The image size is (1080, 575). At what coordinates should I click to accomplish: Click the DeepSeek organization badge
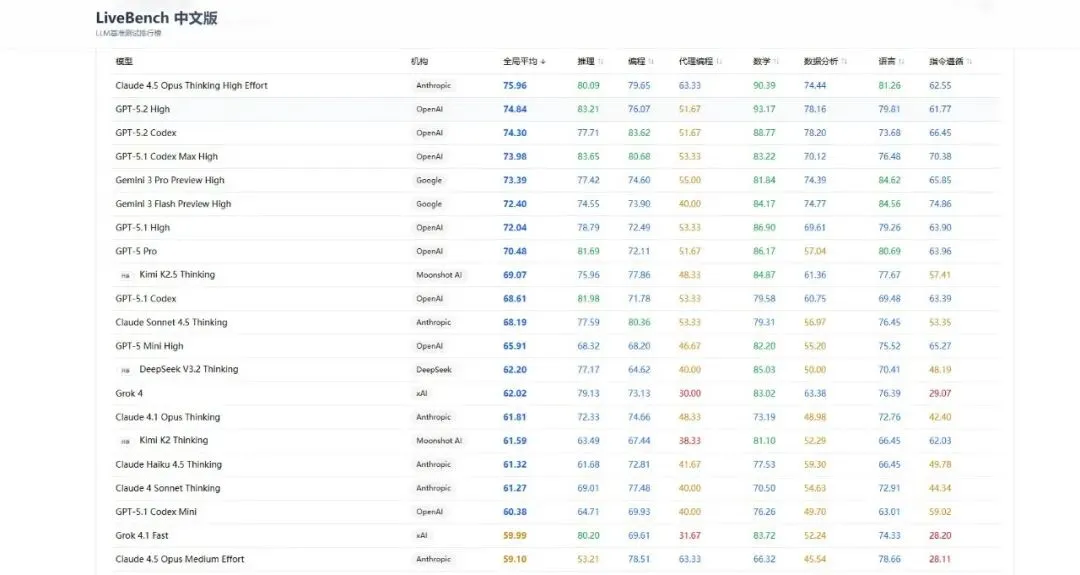(434, 369)
